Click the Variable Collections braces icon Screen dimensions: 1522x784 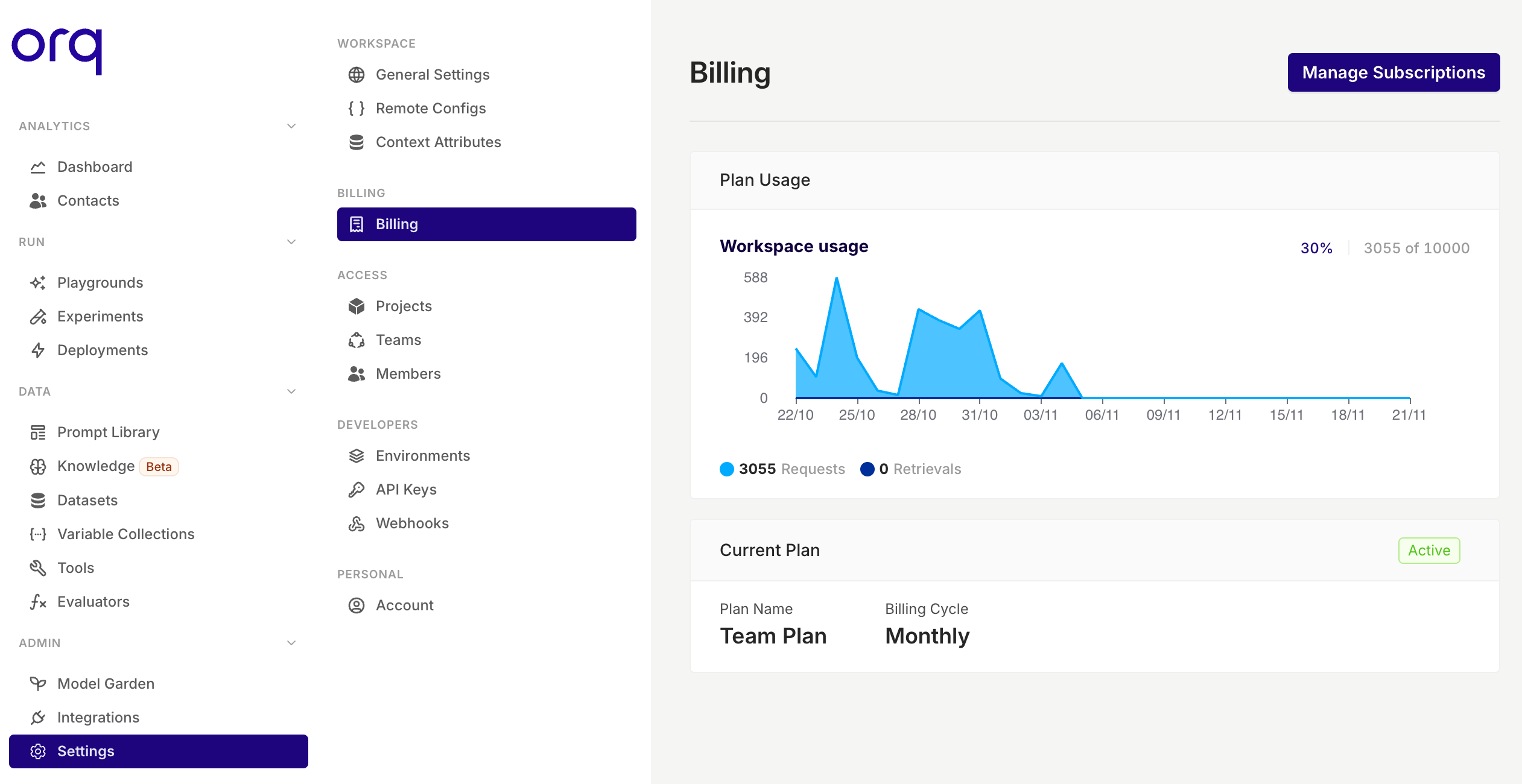pyautogui.click(x=38, y=534)
